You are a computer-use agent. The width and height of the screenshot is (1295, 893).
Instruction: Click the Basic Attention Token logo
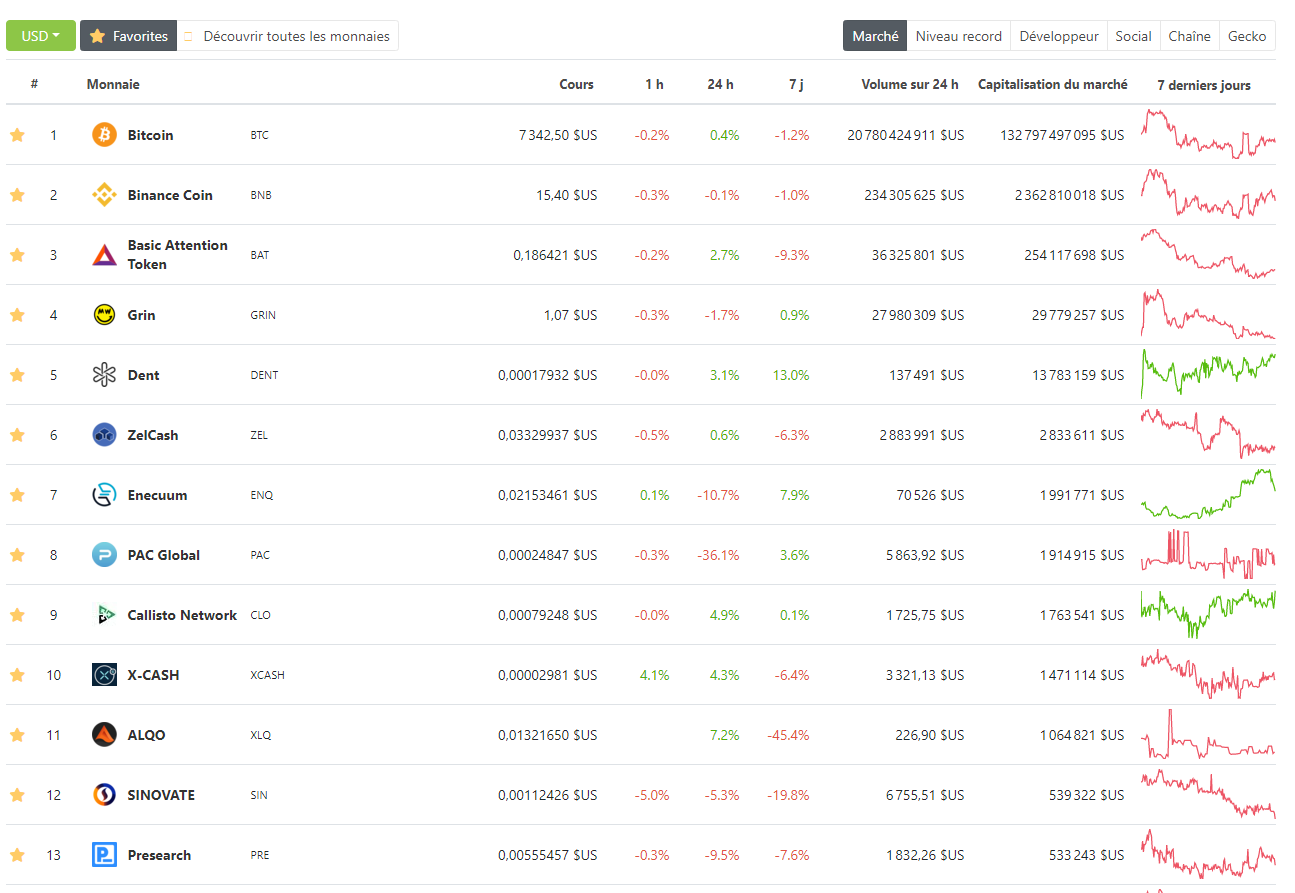(104, 255)
